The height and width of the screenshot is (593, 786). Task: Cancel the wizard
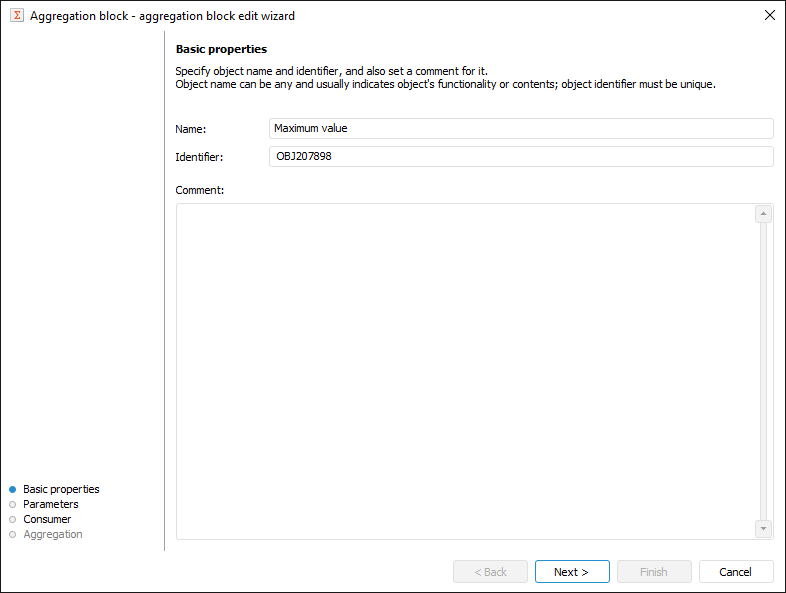(x=736, y=572)
